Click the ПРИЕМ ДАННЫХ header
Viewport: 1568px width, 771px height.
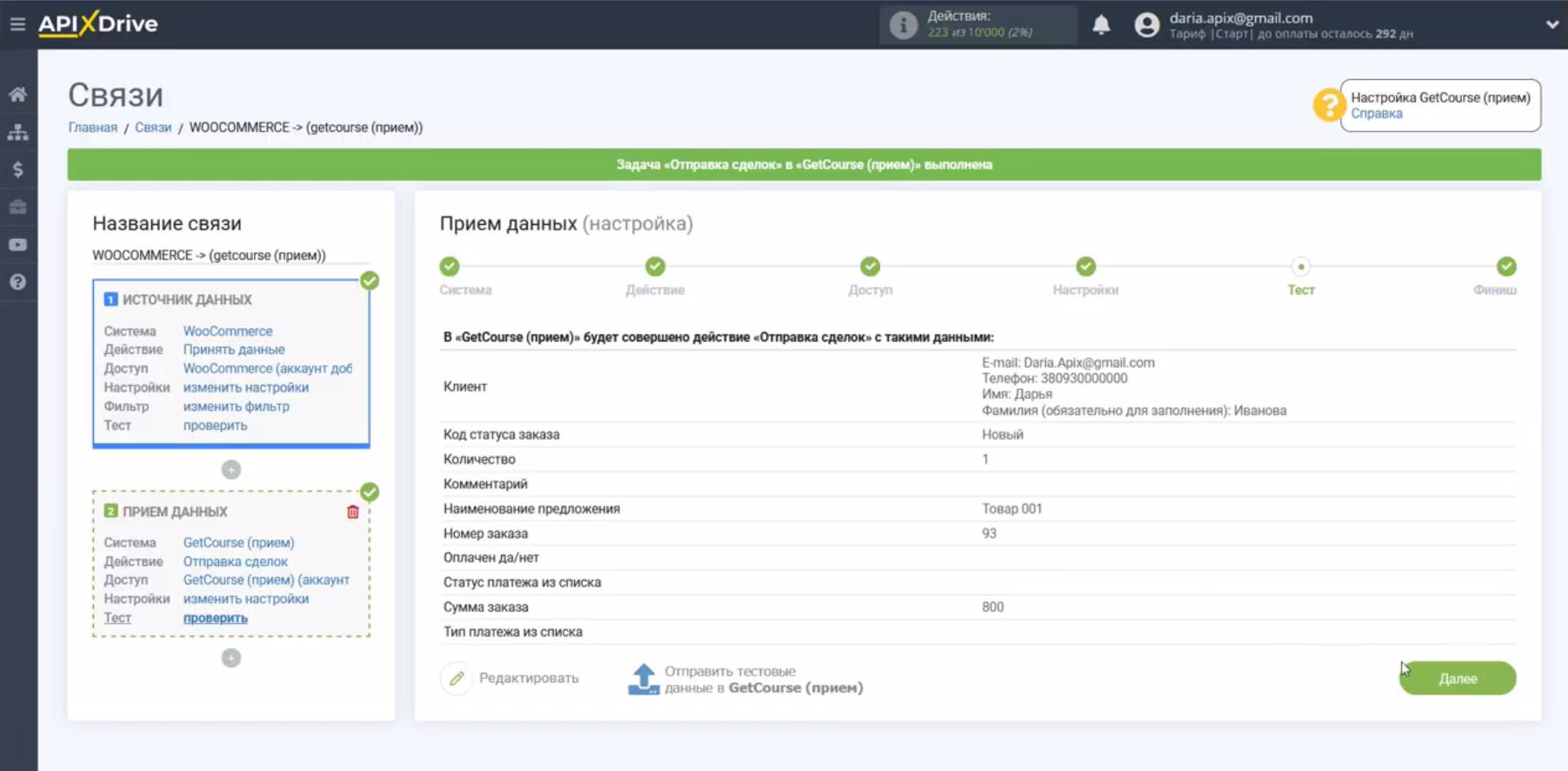[175, 512]
